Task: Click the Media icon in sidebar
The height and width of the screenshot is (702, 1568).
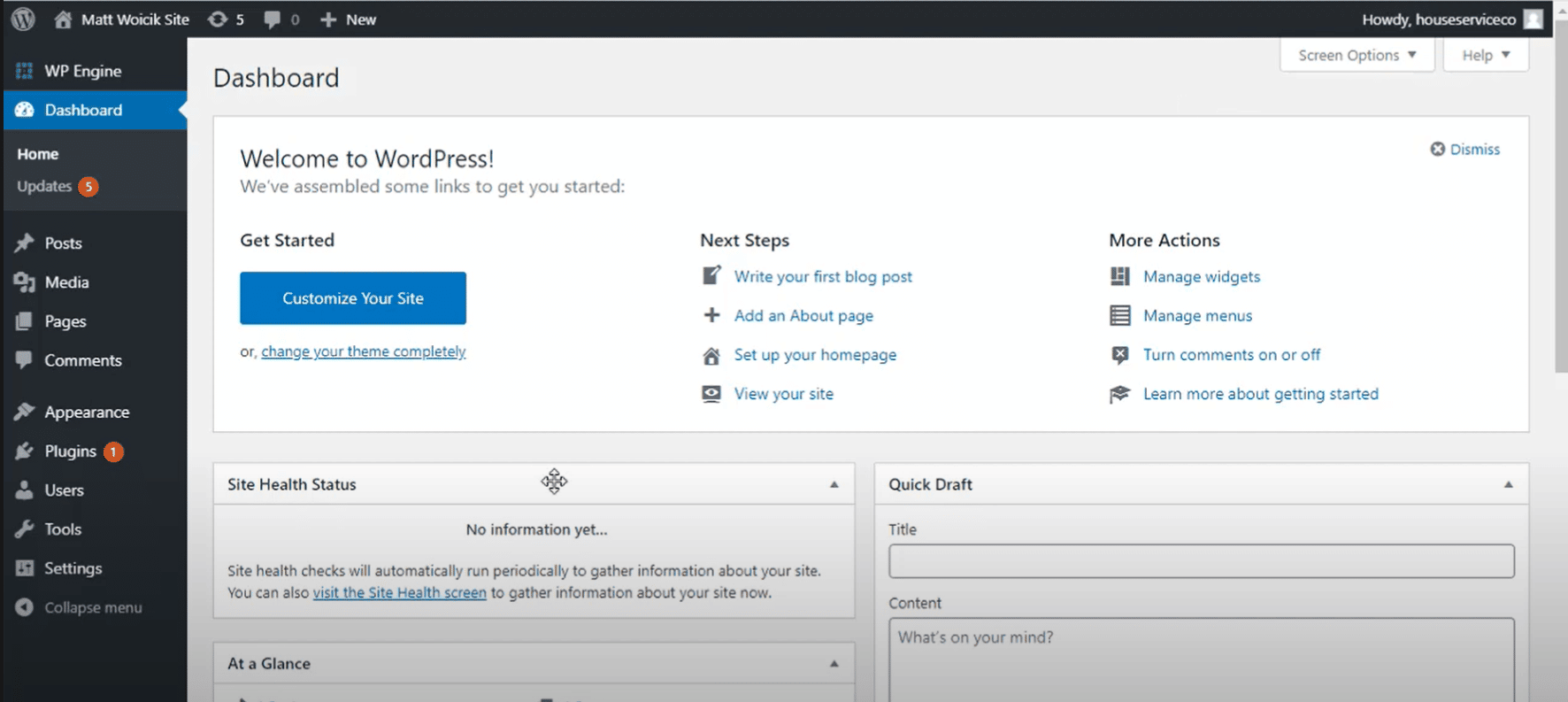Action: (24, 282)
